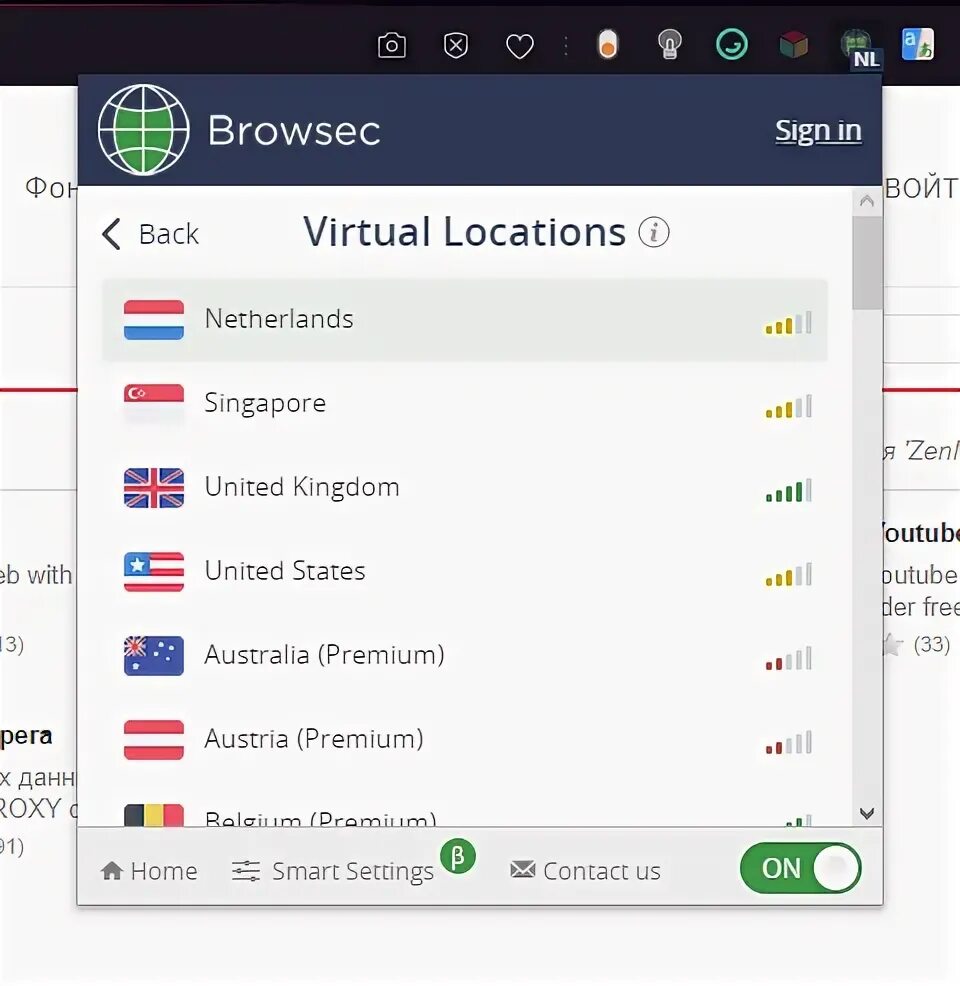Select Singapore location
This screenshot has width=960, height=986.
pos(465,404)
